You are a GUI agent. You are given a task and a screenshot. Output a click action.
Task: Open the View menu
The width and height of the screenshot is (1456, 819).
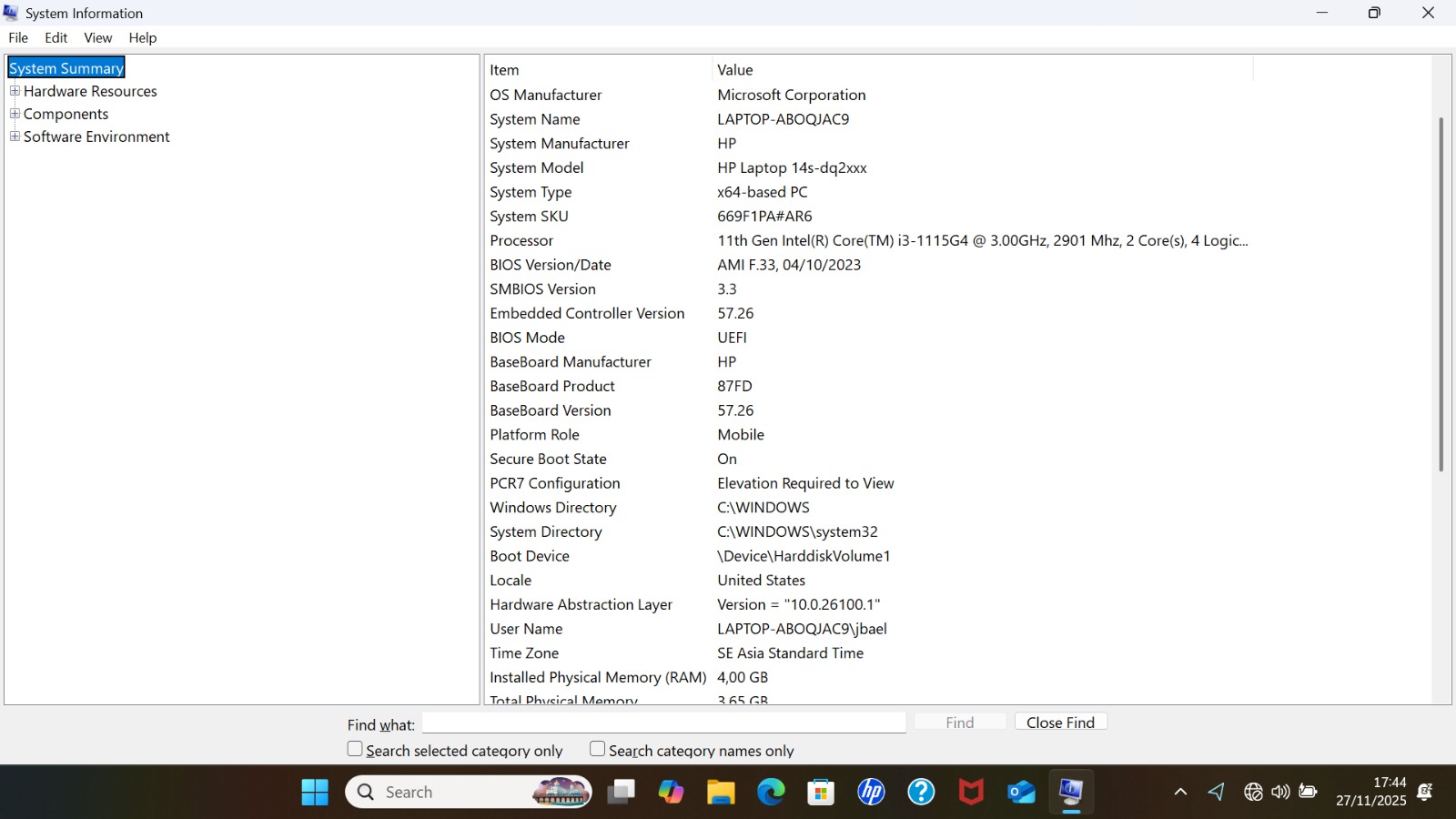click(97, 37)
